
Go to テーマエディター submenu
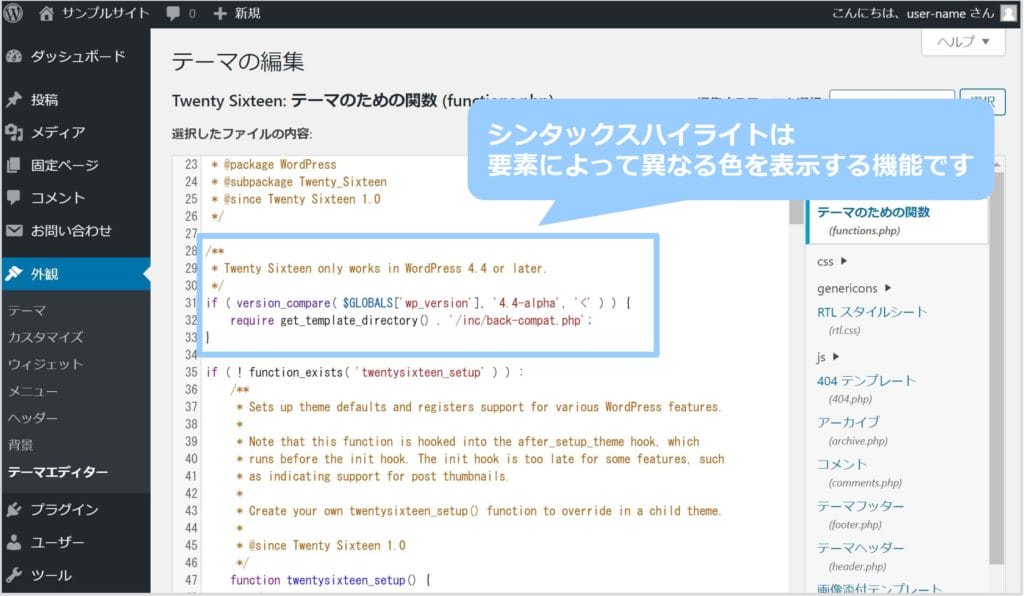(58, 472)
